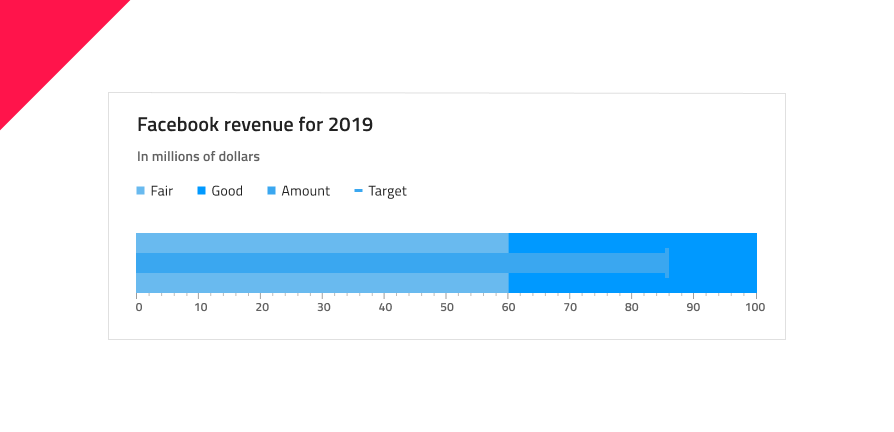Toggle the Amount series legend label

coord(305,191)
